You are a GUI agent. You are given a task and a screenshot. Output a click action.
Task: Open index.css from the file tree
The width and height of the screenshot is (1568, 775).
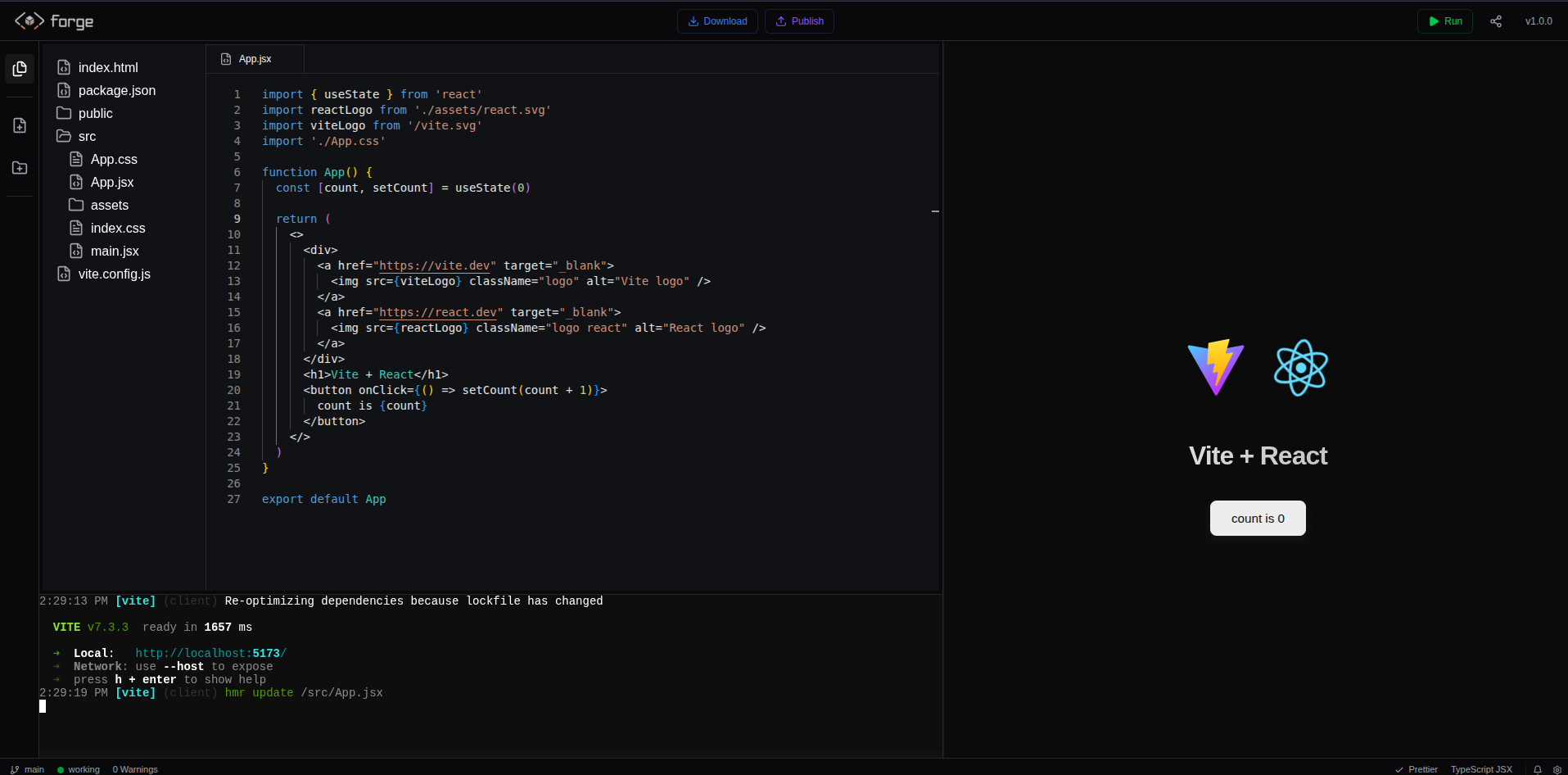click(x=118, y=228)
